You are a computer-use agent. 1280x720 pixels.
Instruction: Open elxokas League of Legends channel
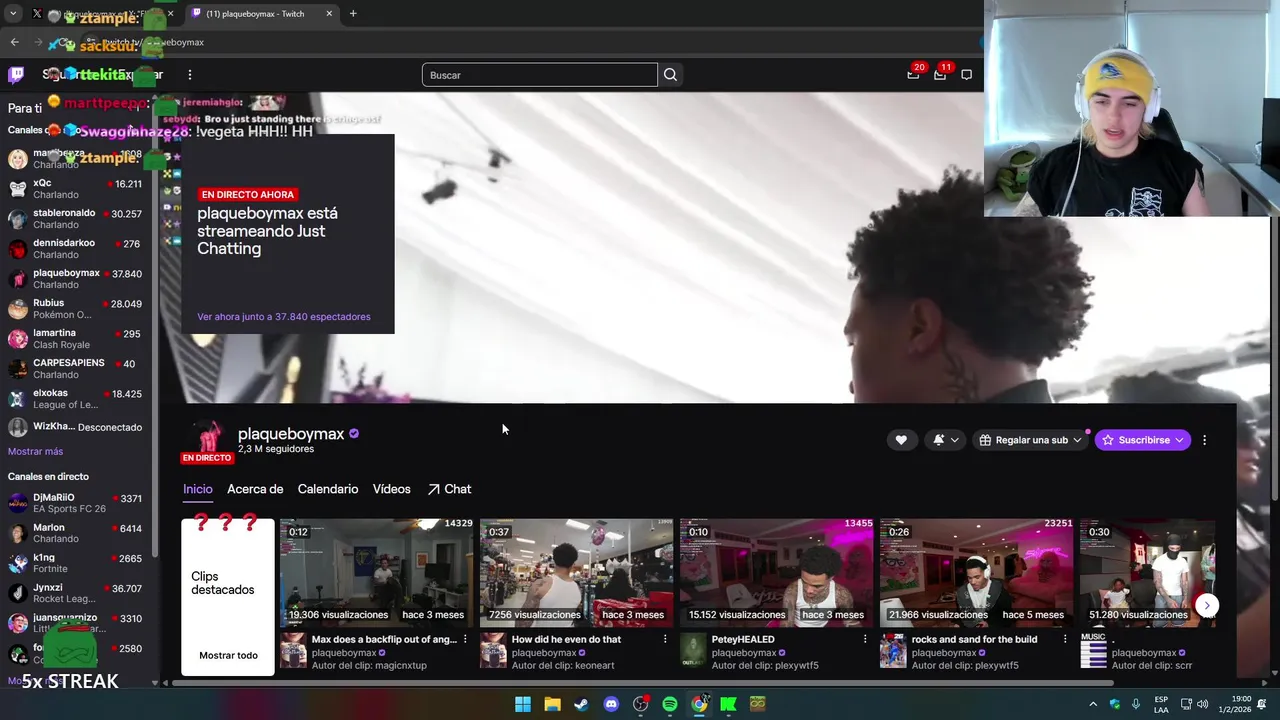(76, 399)
